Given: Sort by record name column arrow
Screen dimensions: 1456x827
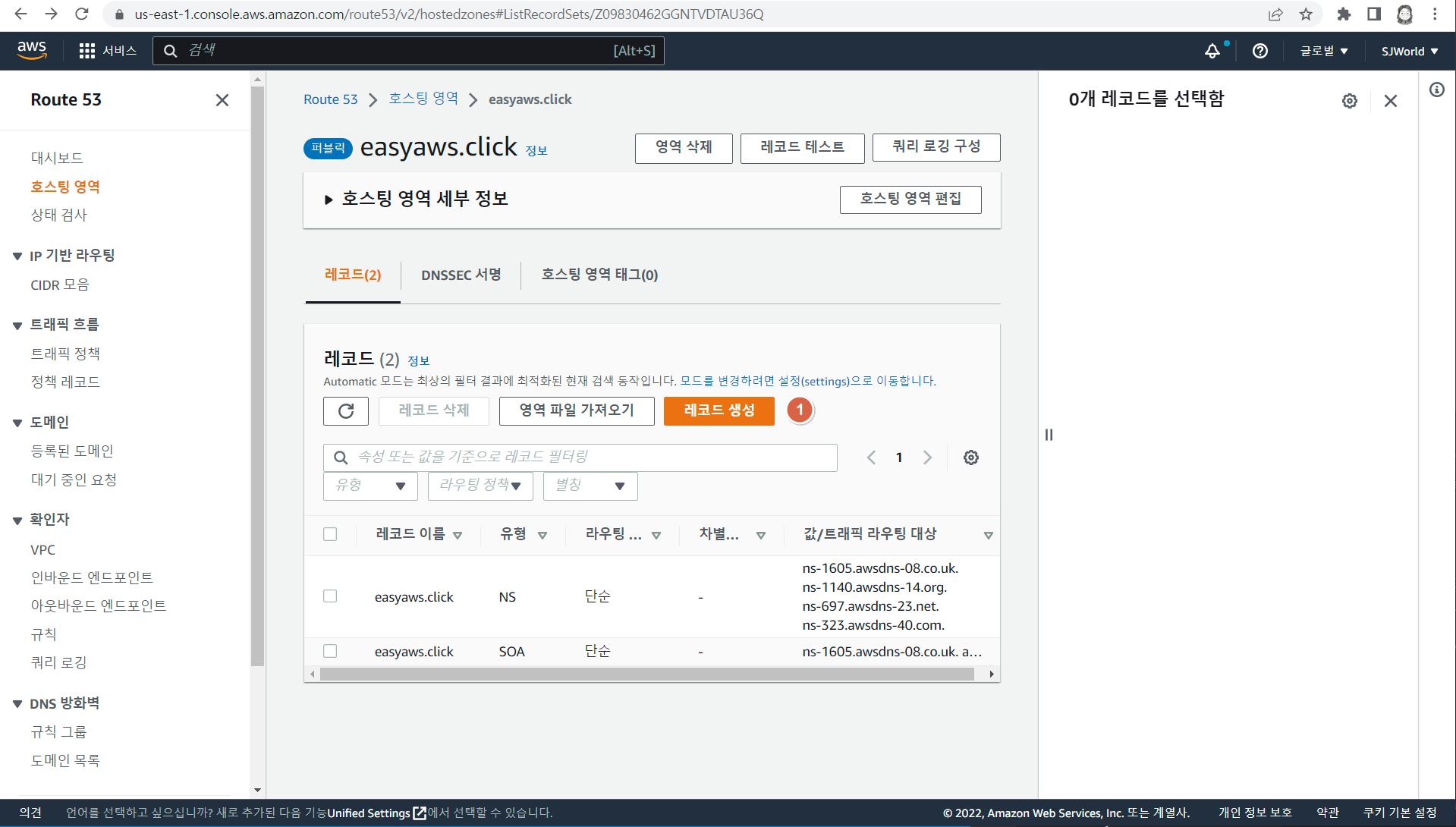Looking at the screenshot, I should tap(458, 535).
